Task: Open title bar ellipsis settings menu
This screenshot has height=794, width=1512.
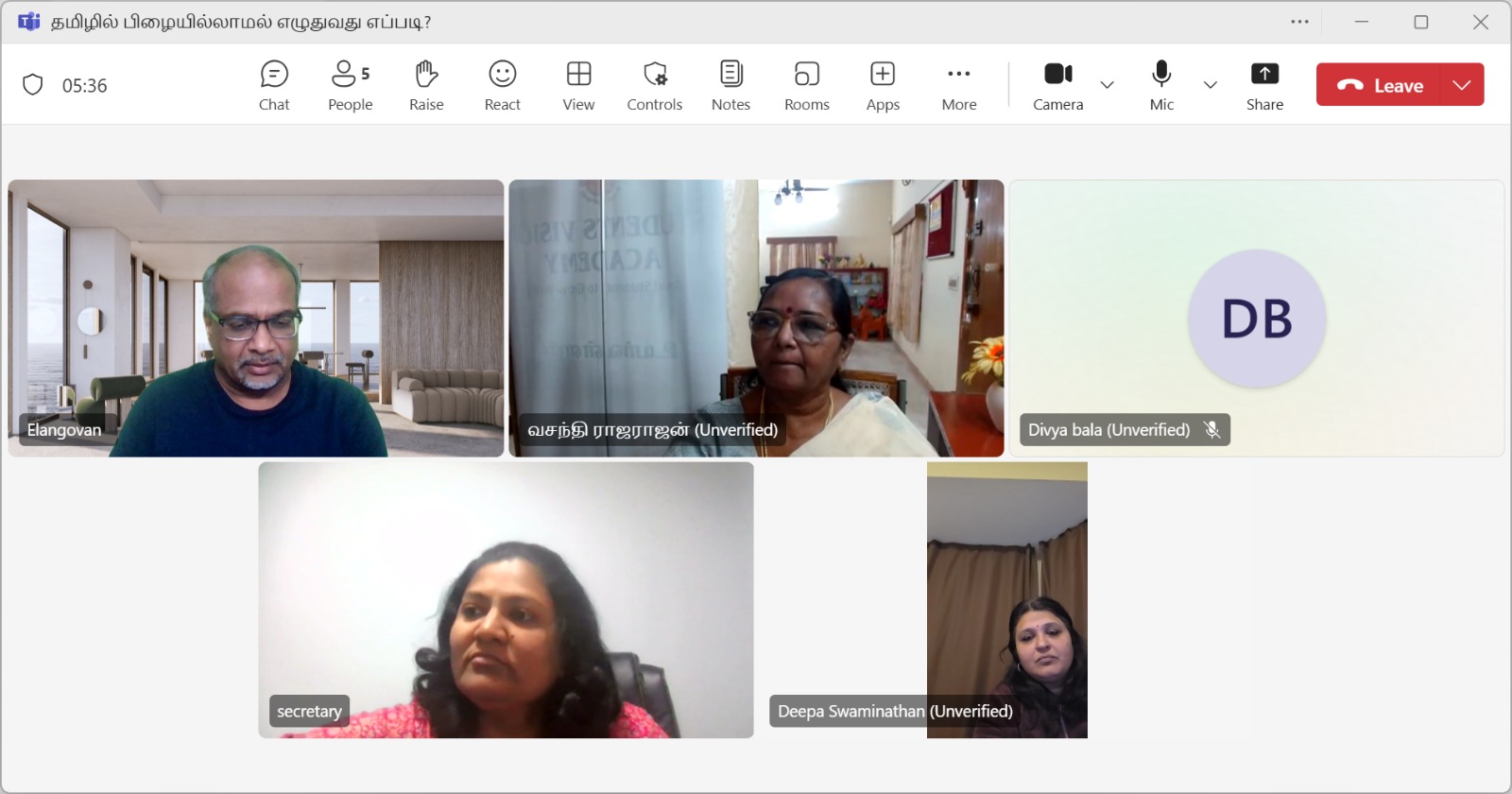Action: pos(1299,22)
